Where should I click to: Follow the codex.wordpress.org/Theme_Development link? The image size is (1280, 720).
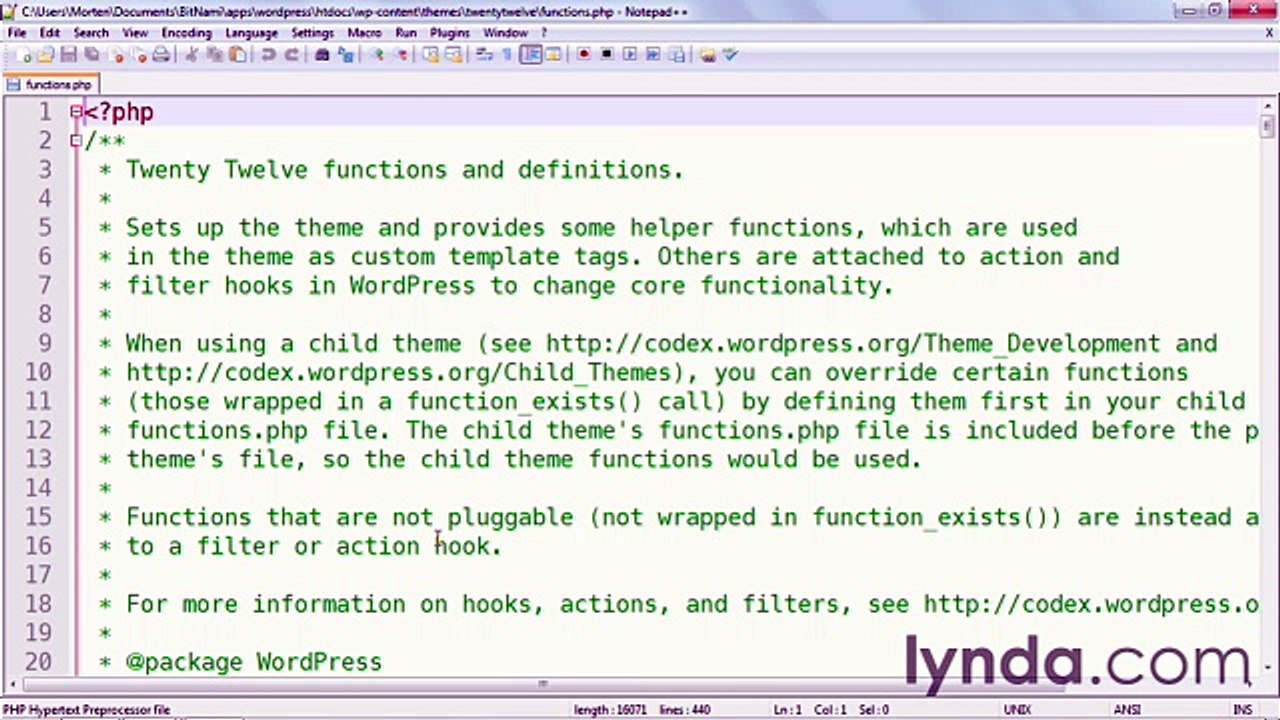pos(852,344)
